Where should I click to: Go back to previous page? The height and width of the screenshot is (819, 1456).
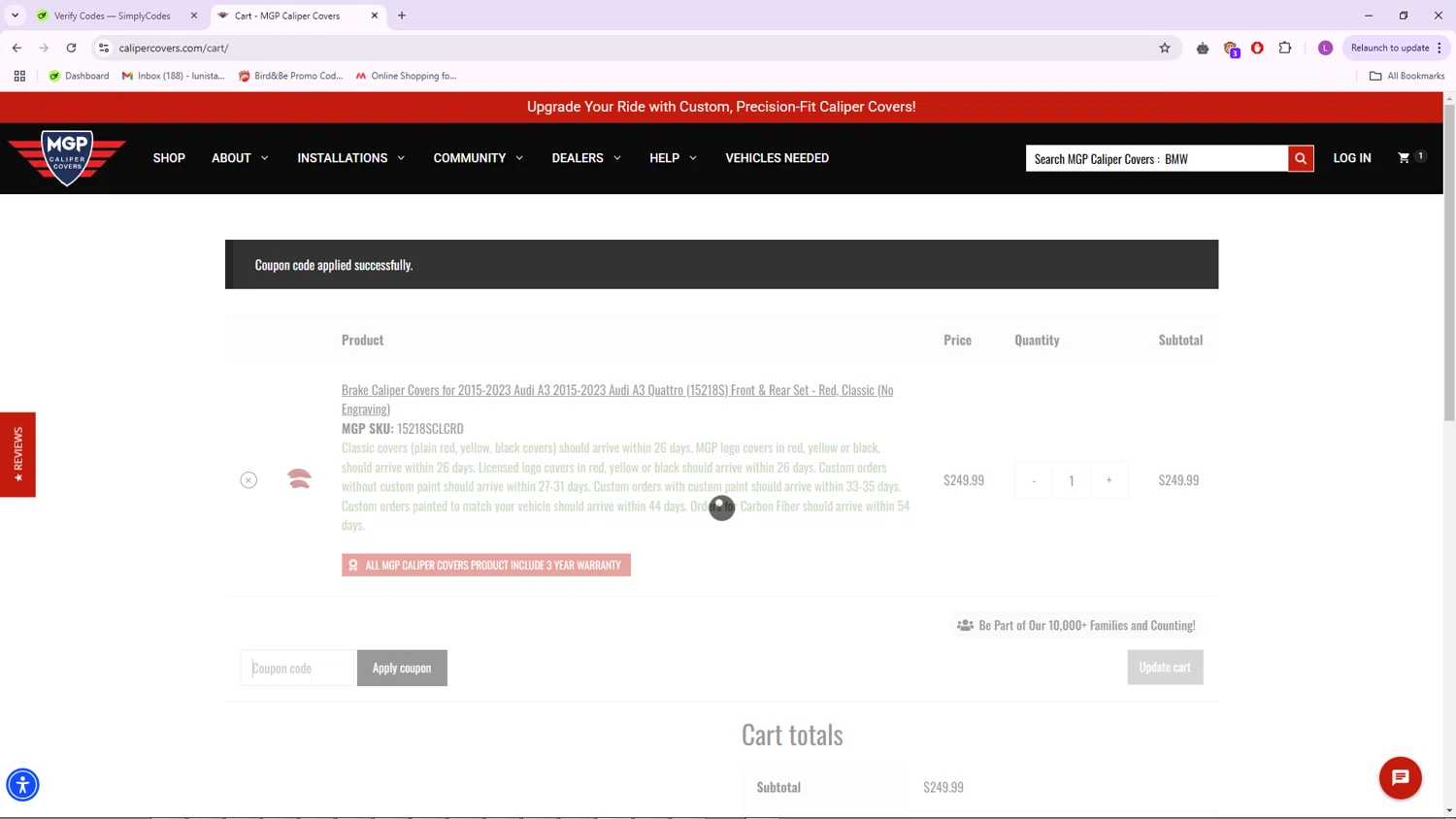pos(17,48)
